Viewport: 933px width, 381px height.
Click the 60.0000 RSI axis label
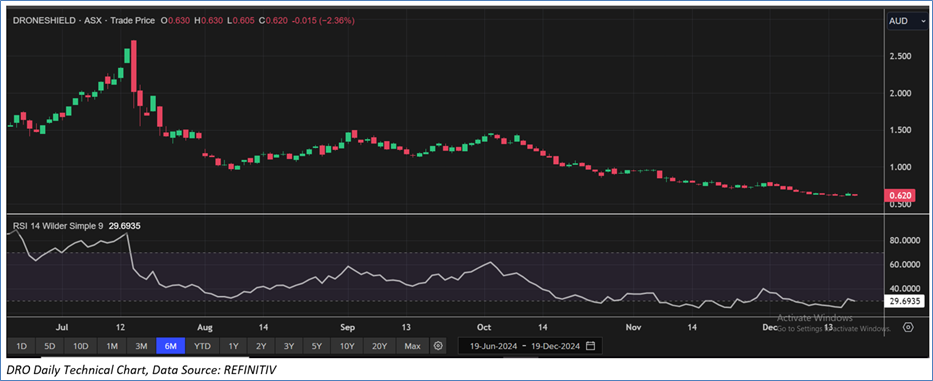click(x=906, y=264)
